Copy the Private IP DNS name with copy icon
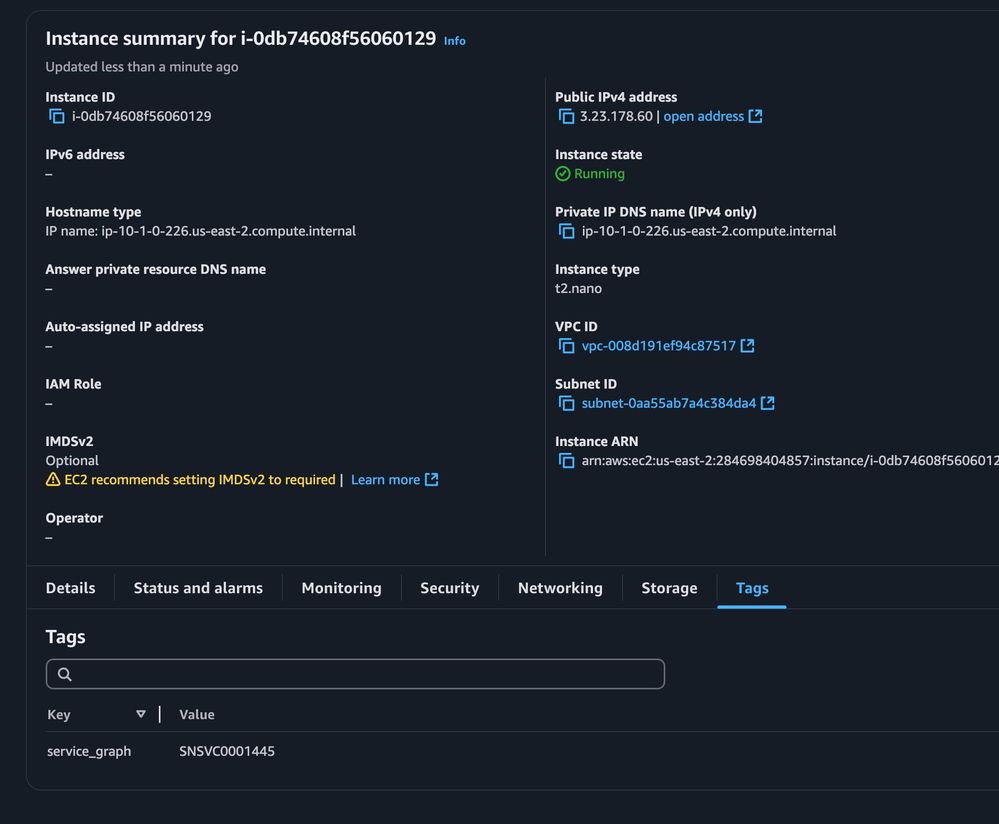999x824 pixels. click(x=567, y=231)
